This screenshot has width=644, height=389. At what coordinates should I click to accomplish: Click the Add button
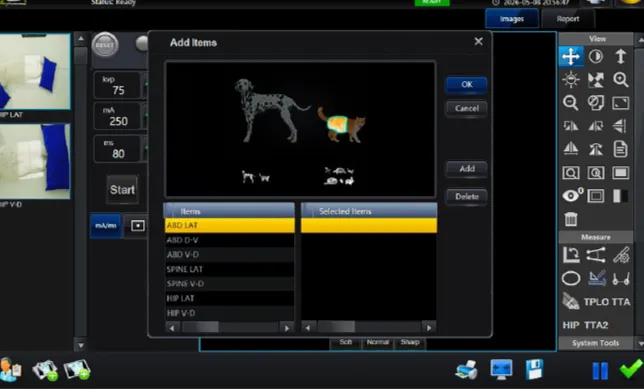tap(467, 169)
